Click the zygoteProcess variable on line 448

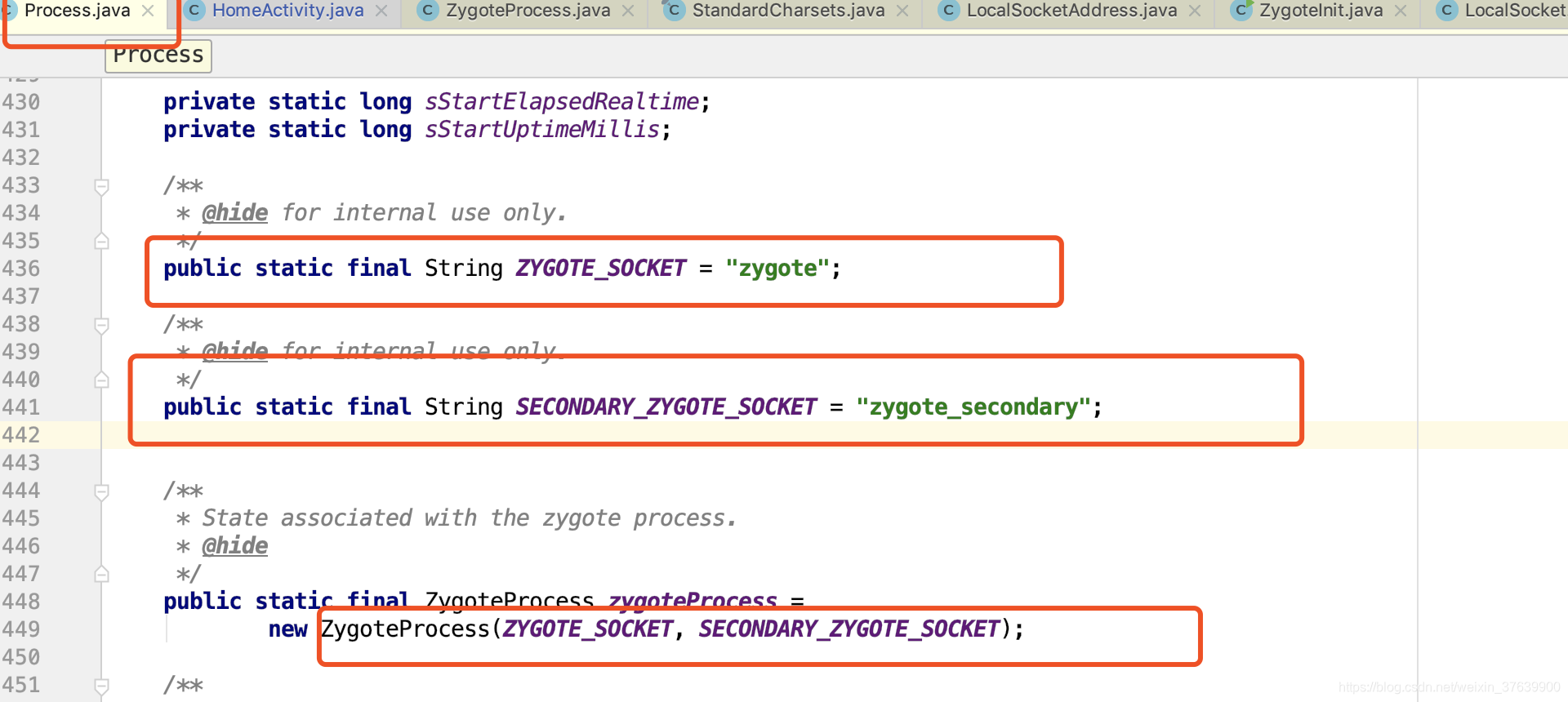(x=693, y=602)
